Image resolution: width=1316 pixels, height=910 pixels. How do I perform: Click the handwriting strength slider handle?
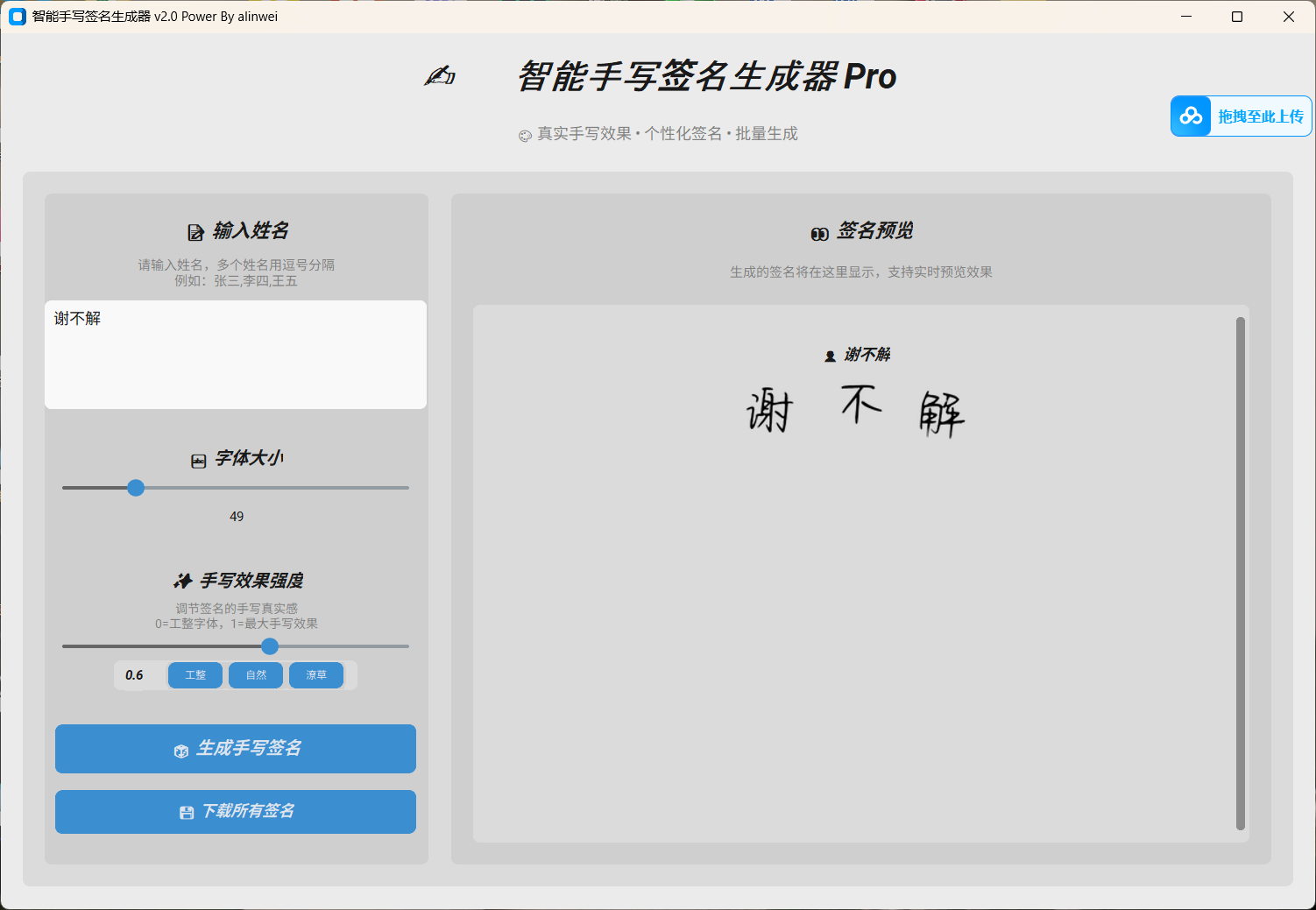click(270, 646)
